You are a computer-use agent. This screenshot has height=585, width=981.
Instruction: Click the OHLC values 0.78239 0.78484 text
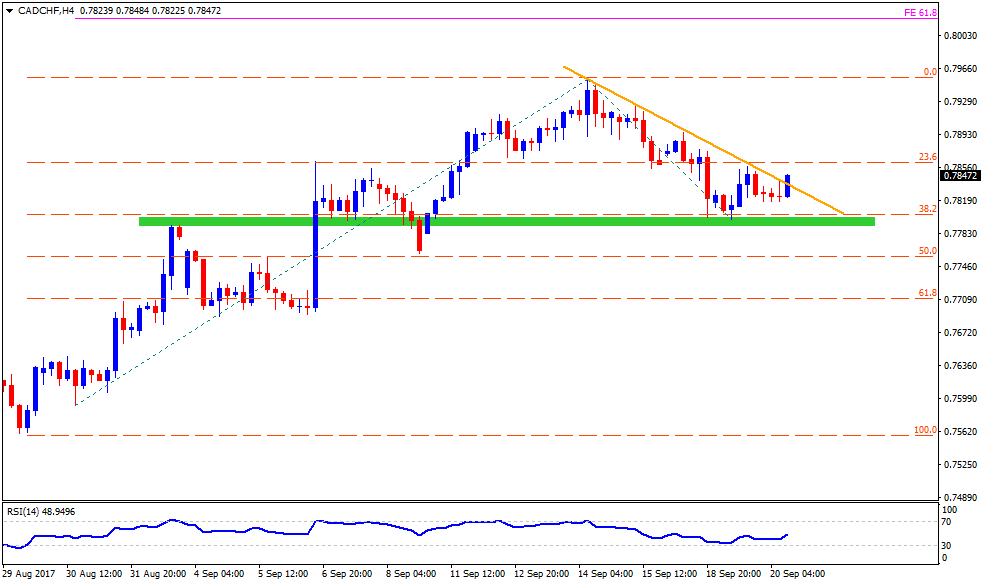[x=115, y=11]
